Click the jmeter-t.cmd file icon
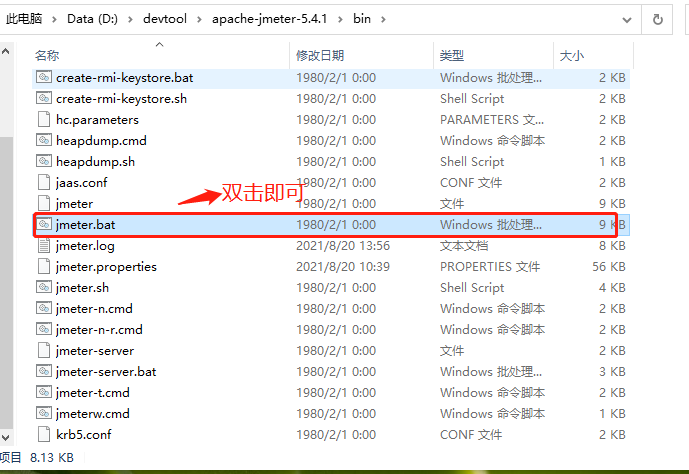 click(x=44, y=392)
